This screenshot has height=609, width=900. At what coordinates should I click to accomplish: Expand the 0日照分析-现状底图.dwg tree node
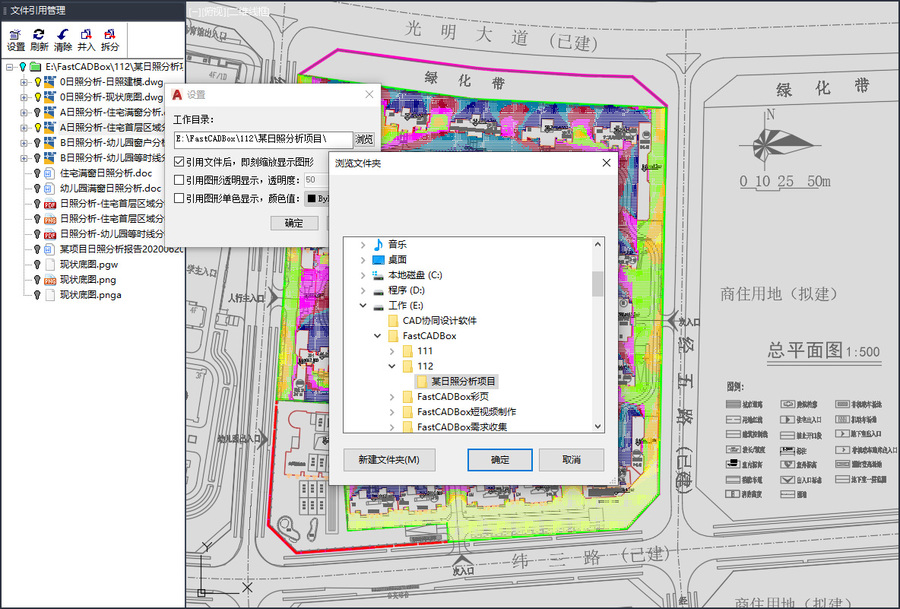click(x=24, y=98)
